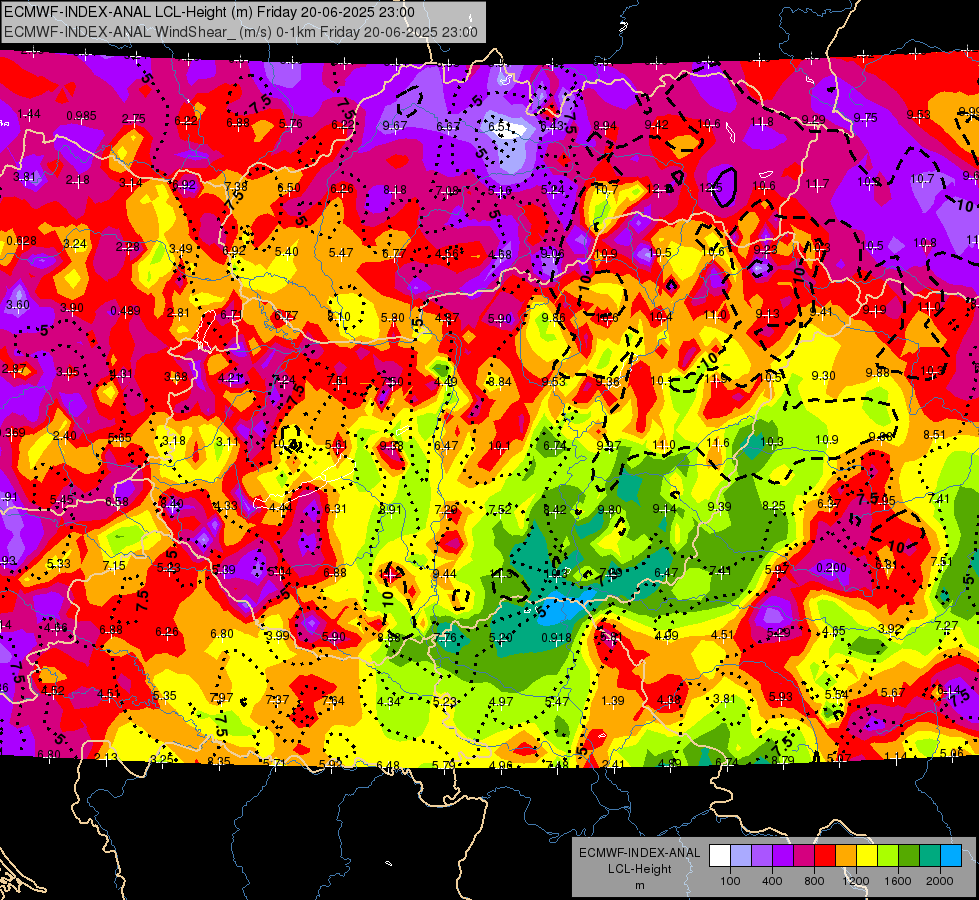Click the 5.67 grid point value

pos(893,692)
